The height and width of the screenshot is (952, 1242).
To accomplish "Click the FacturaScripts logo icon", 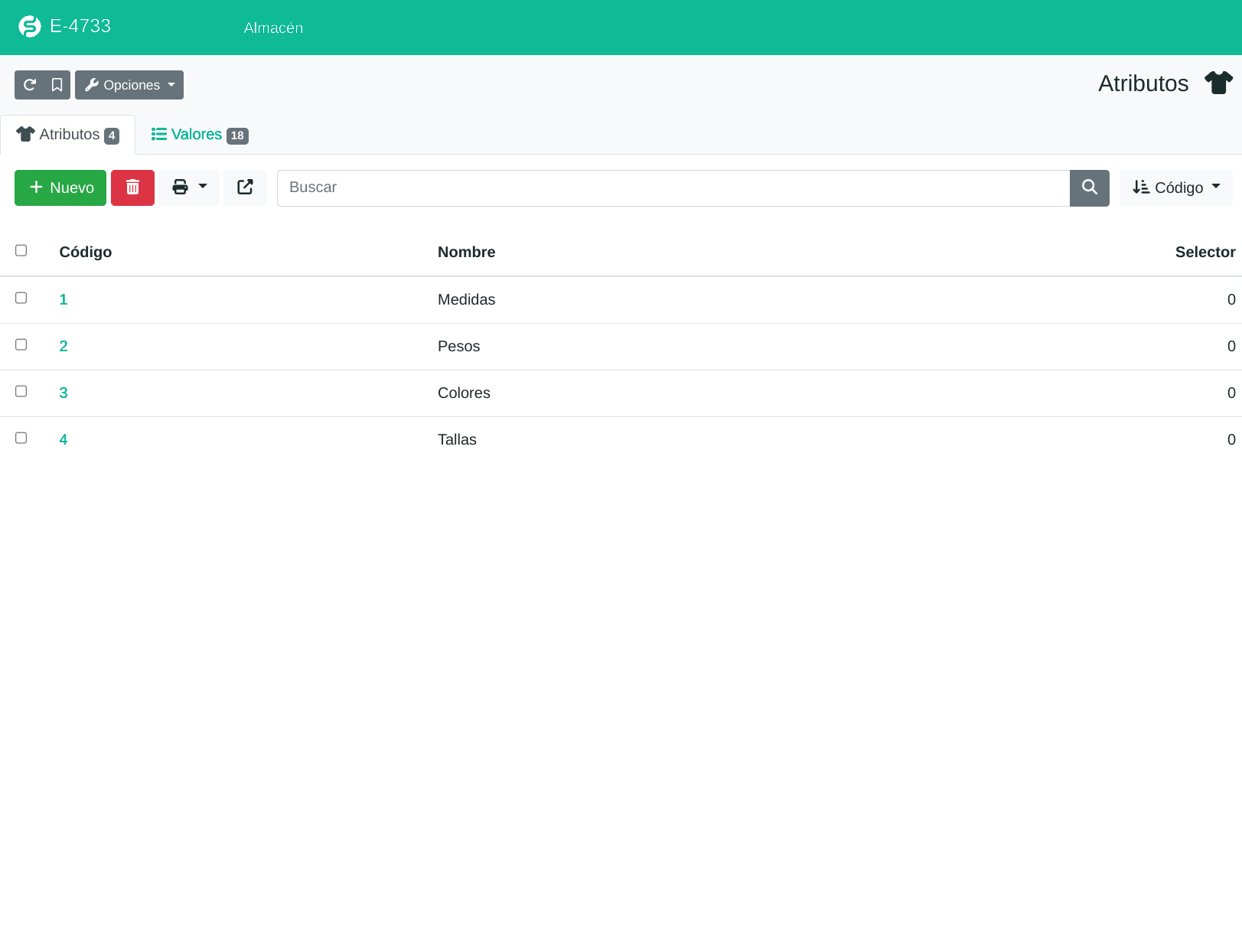I will [x=29, y=27].
